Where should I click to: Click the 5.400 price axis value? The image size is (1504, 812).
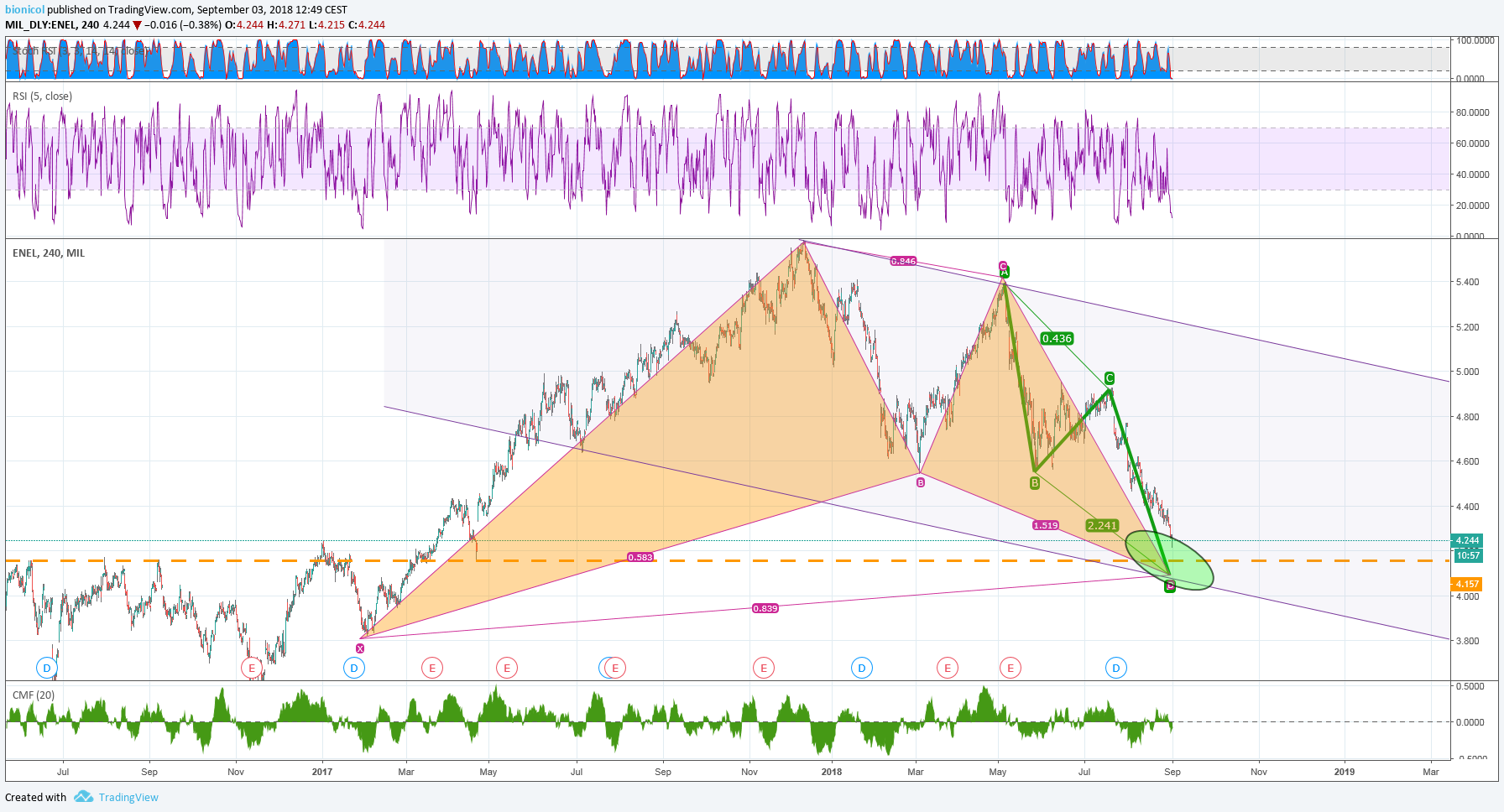tap(1468, 282)
